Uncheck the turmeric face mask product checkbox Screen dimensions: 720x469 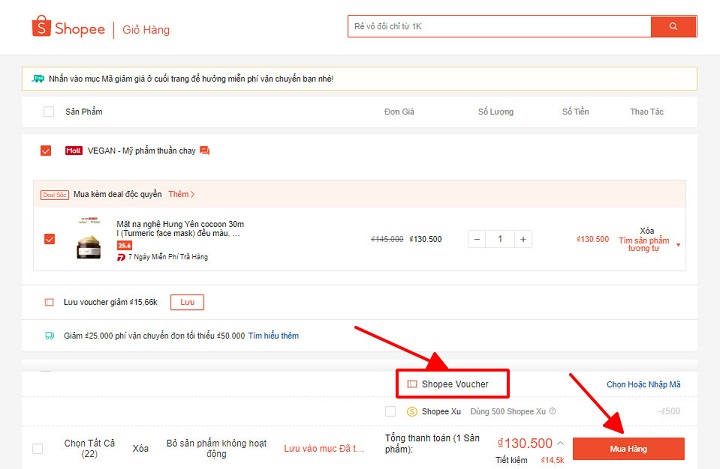pos(50,239)
